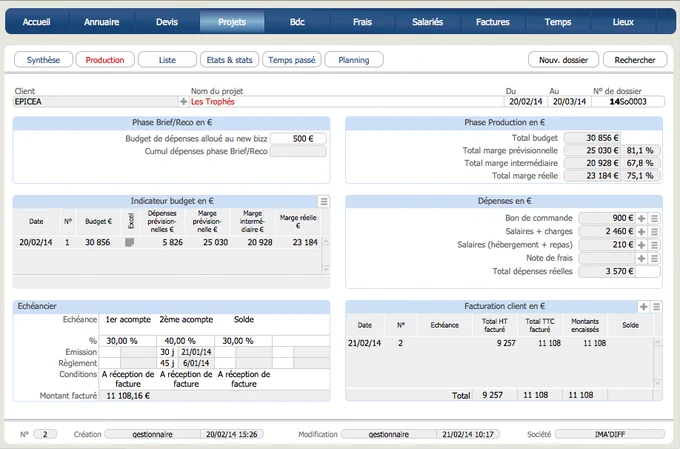
Task: Click the Emission delay field 30 j
Action: pos(167,352)
